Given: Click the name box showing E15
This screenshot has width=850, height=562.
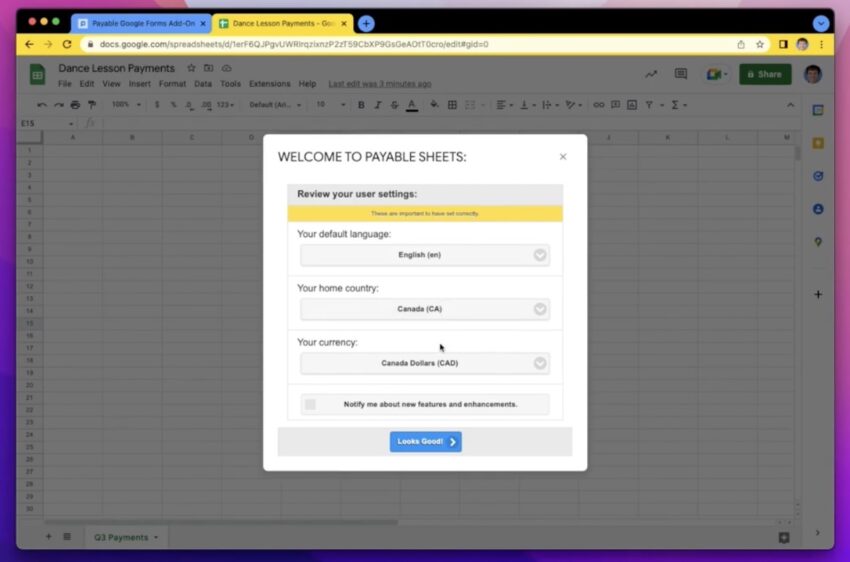Looking at the screenshot, I should pyautogui.click(x=47, y=124).
